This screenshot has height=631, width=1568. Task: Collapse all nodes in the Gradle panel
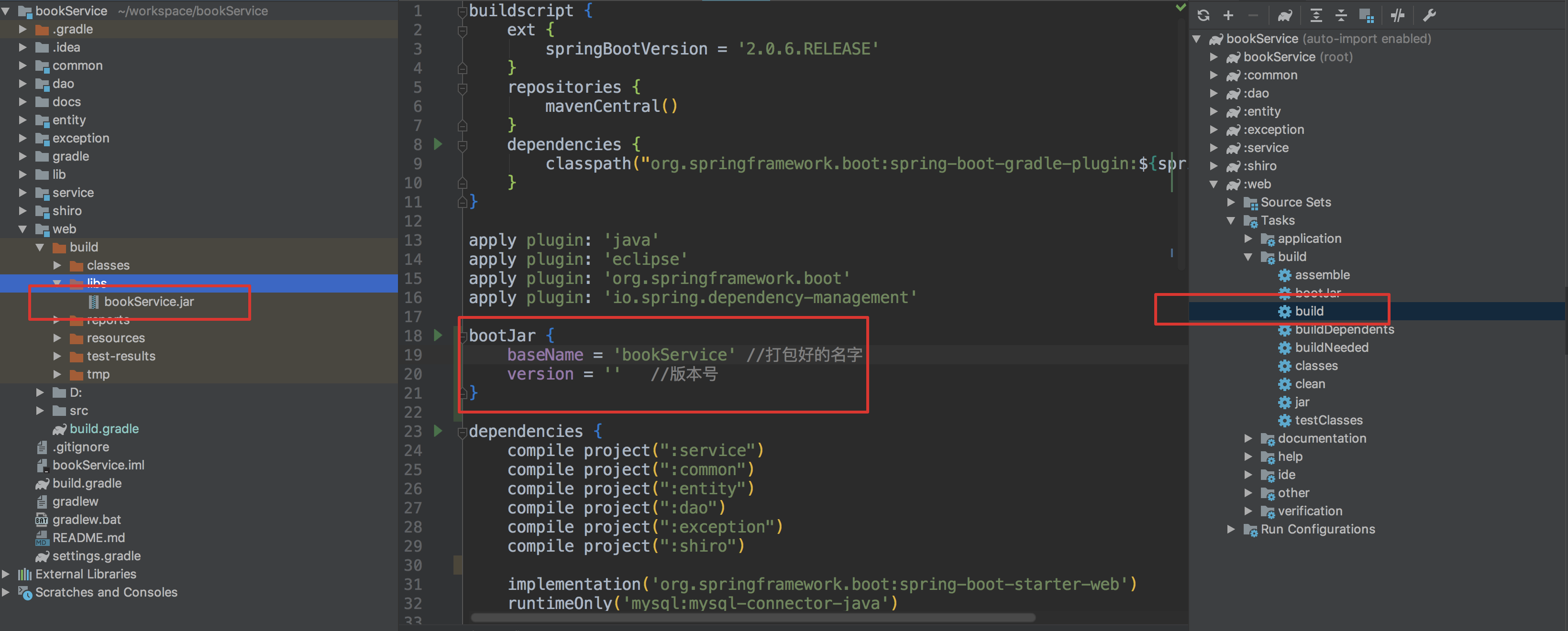coord(1342,15)
